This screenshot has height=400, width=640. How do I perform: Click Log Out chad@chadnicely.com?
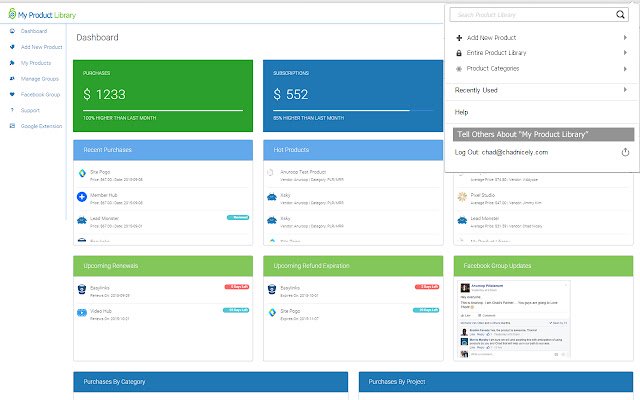[501, 152]
